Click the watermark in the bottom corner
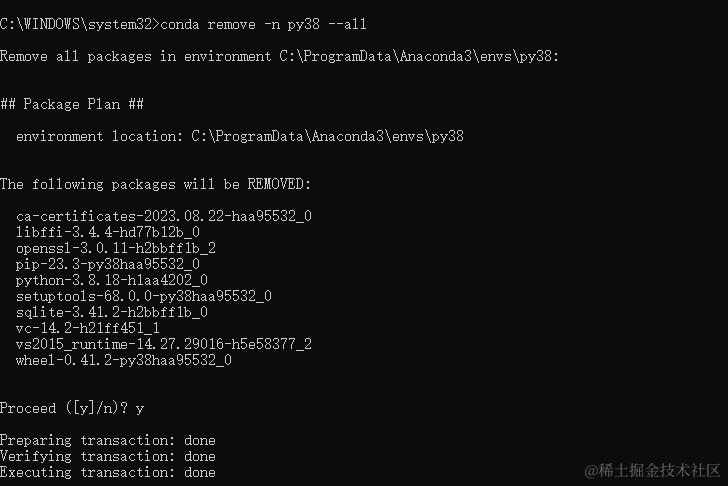The width and height of the screenshot is (728, 486). (652, 471)
